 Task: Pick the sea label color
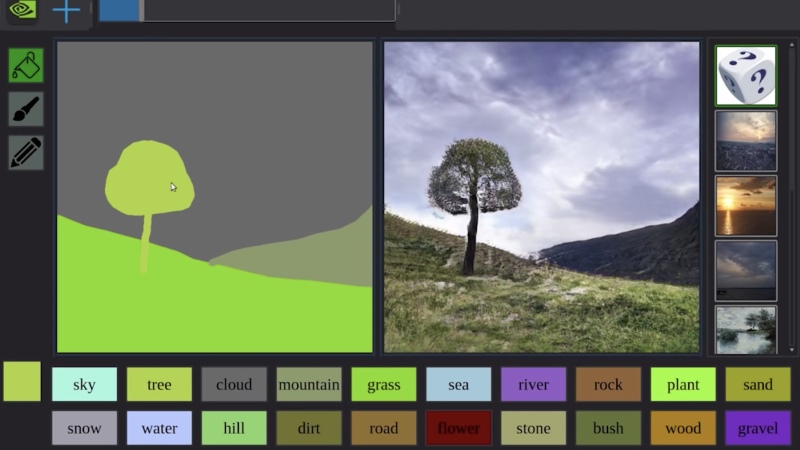pyautogui.click(x=459, y=384)
